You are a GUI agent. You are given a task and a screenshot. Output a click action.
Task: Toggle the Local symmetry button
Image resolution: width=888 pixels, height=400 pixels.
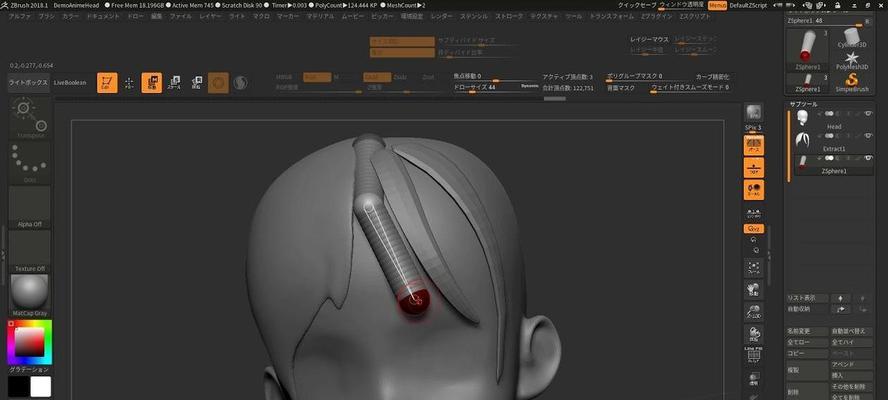tap(754, 190)
